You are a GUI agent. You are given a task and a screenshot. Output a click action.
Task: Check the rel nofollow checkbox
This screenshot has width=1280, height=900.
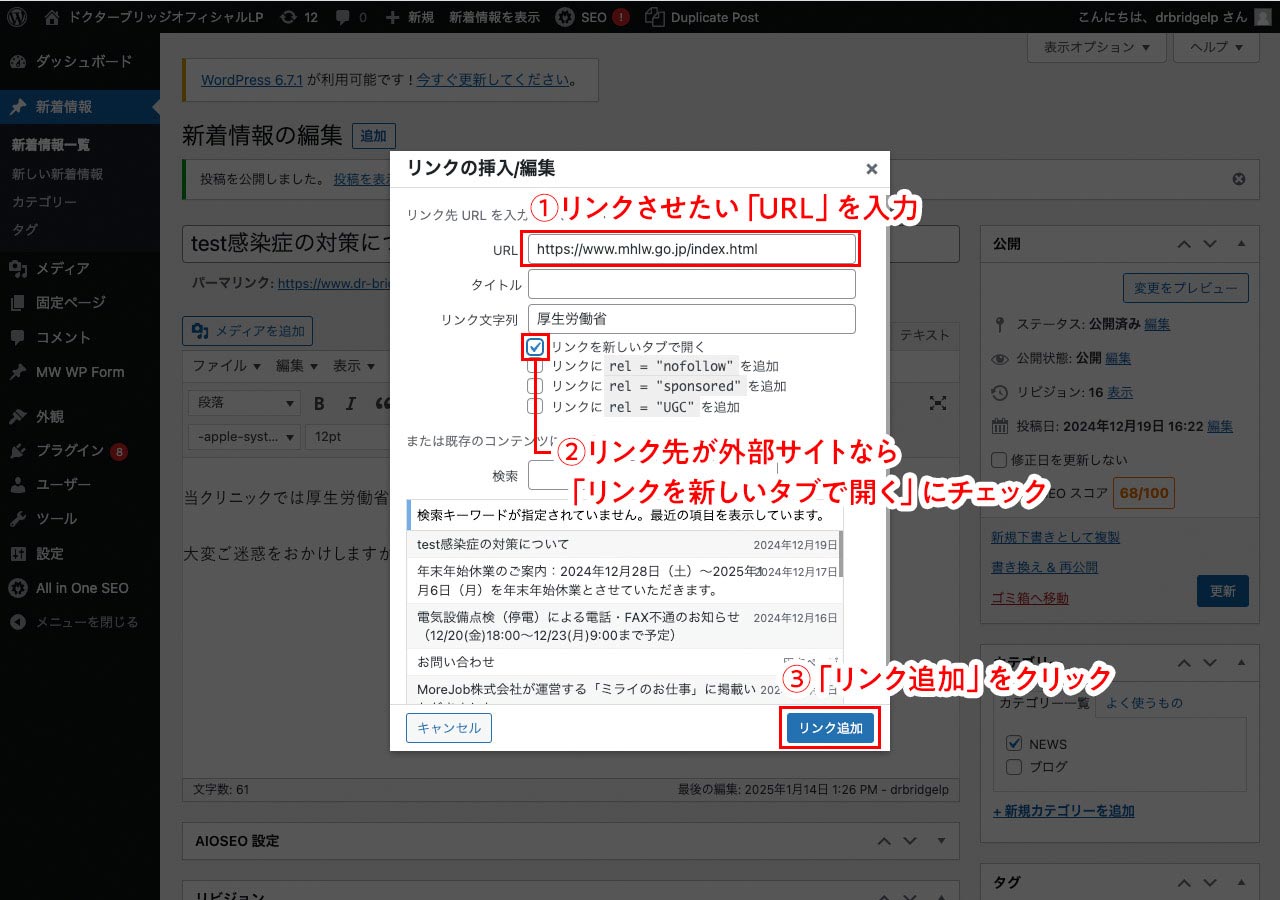coord(535,367)
